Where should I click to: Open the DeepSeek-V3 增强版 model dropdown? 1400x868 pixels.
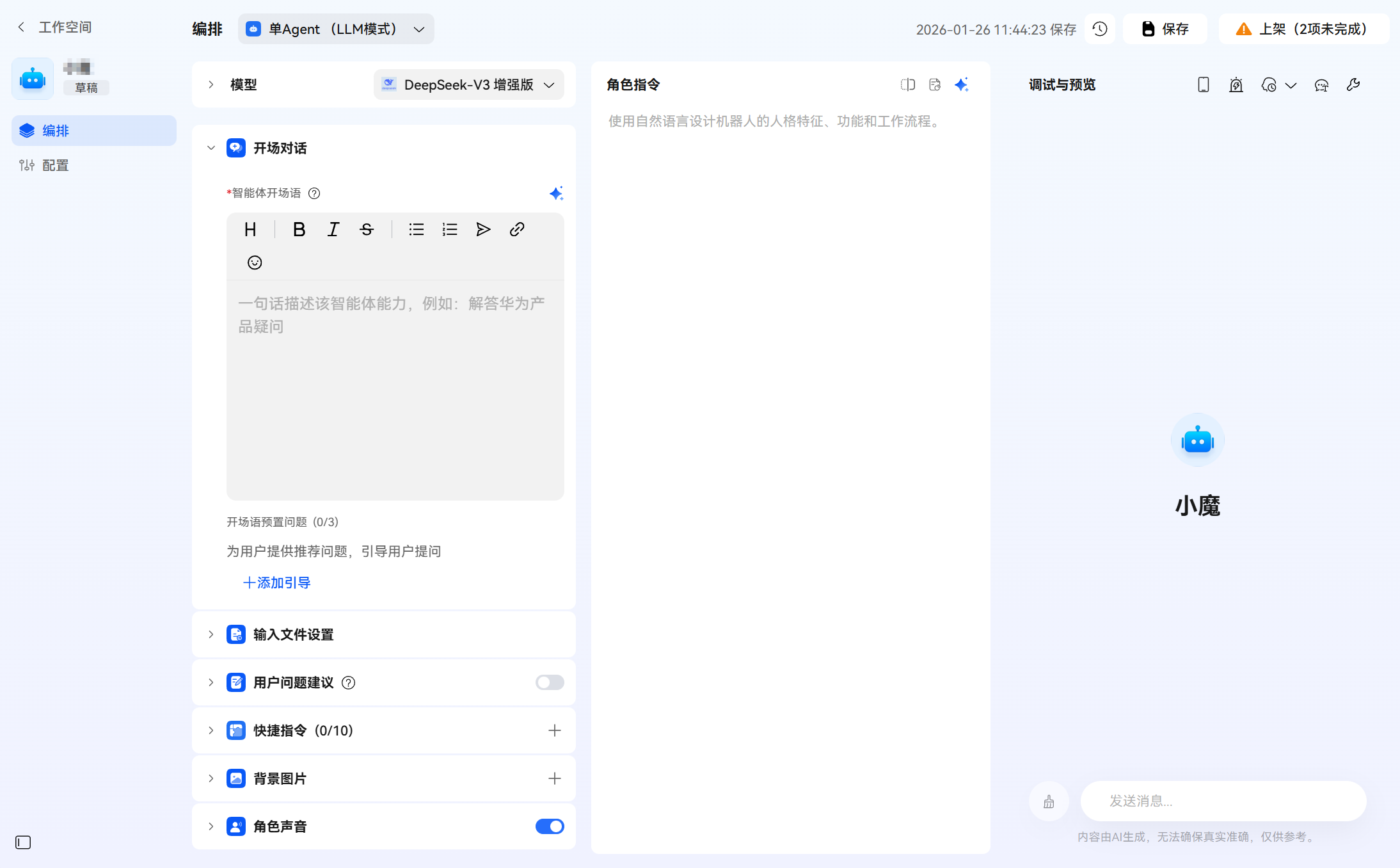pos(468,84)
